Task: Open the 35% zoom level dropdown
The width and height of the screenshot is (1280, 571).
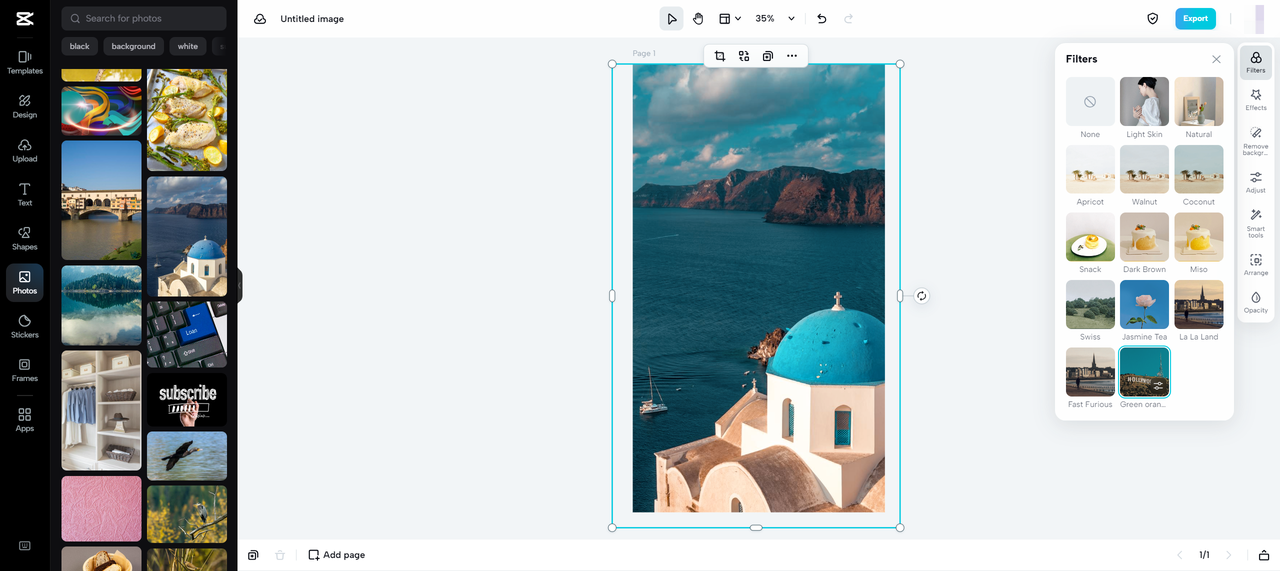Action: (x=775, y=18)
